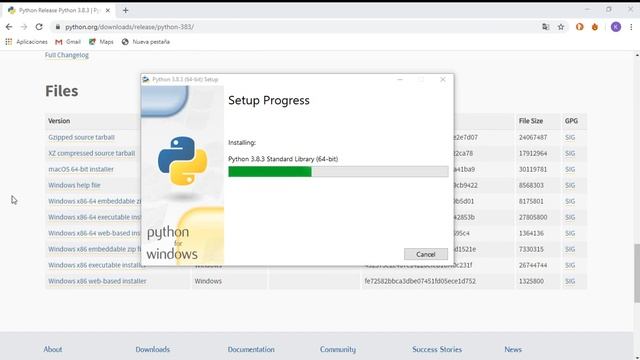This screenshot has height=360, width=640.
Task: Open the flame extension icon
Action: [x=595, y=27]
